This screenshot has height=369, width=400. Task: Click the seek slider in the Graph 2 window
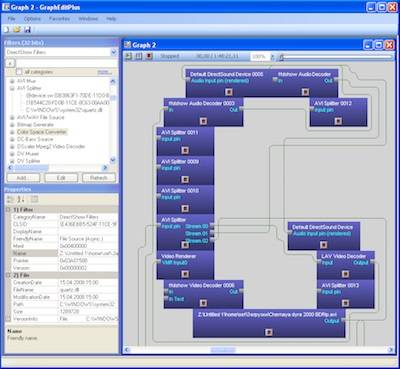[x=337, y=57]
